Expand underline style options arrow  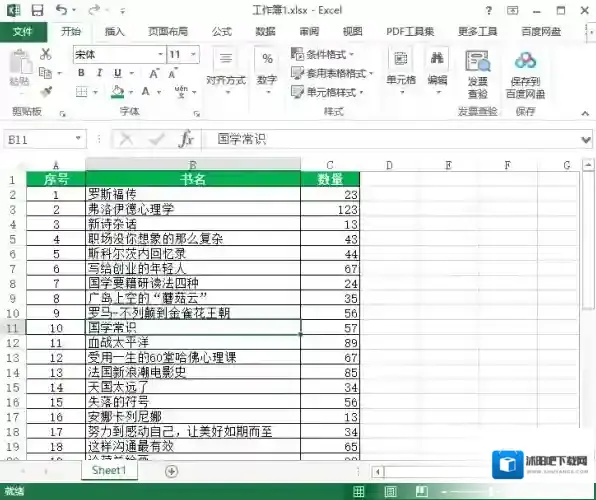pyautogui.click(x=132, y=73)
